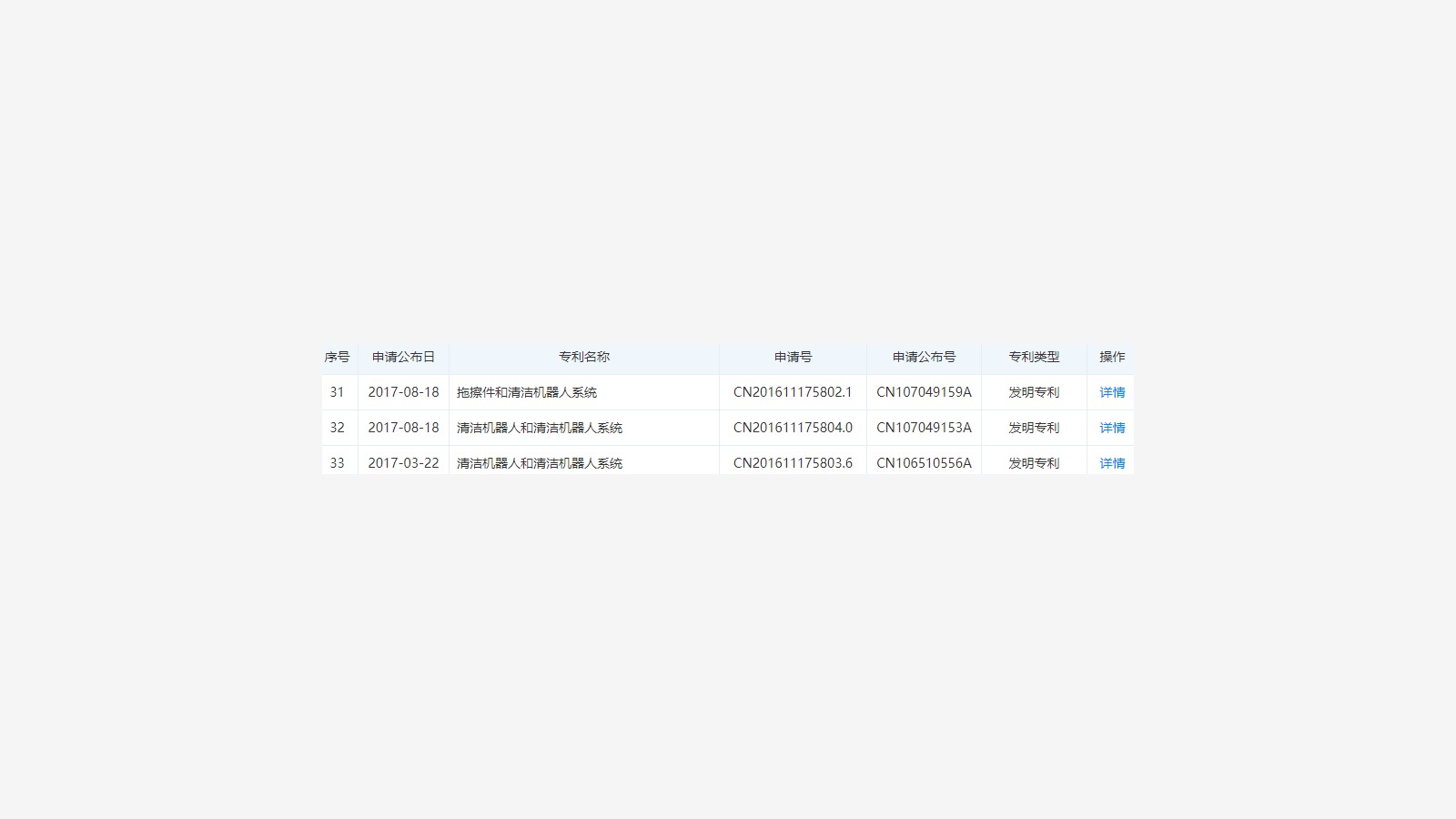
Task: Click sequence number 31
Action: pos(337,392)
